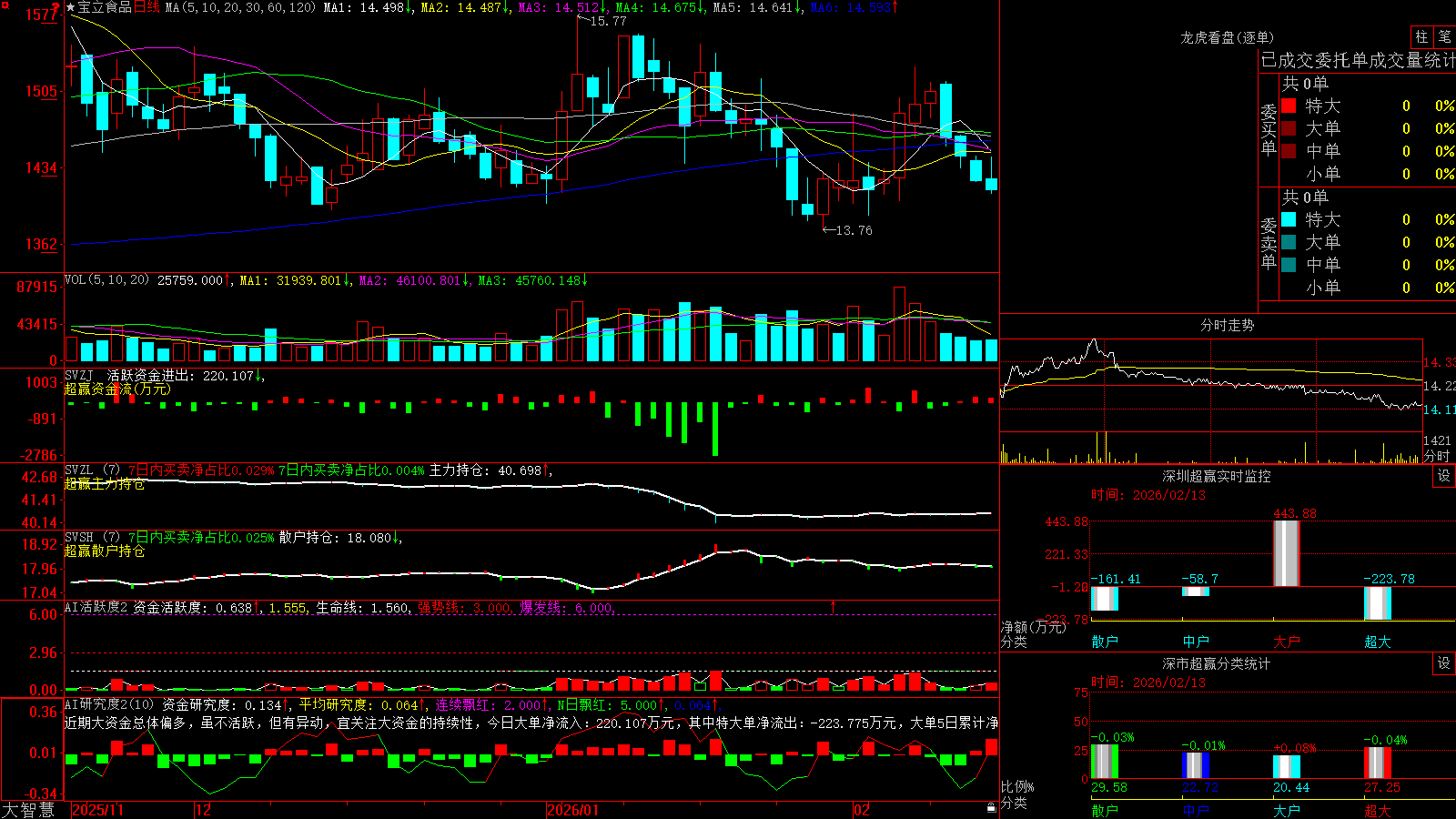Toggle the lock icon on the time axis

coord(991,808)
